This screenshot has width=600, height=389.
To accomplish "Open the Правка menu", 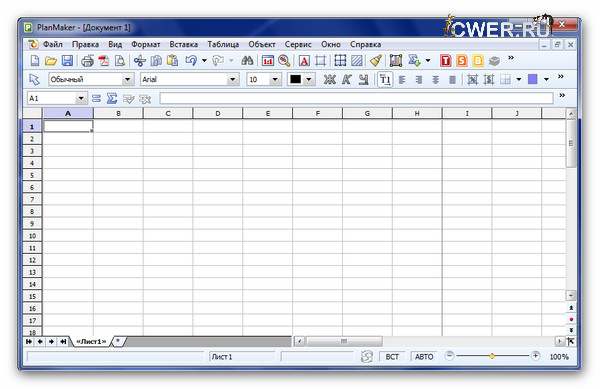I will (x=85, y=44).
